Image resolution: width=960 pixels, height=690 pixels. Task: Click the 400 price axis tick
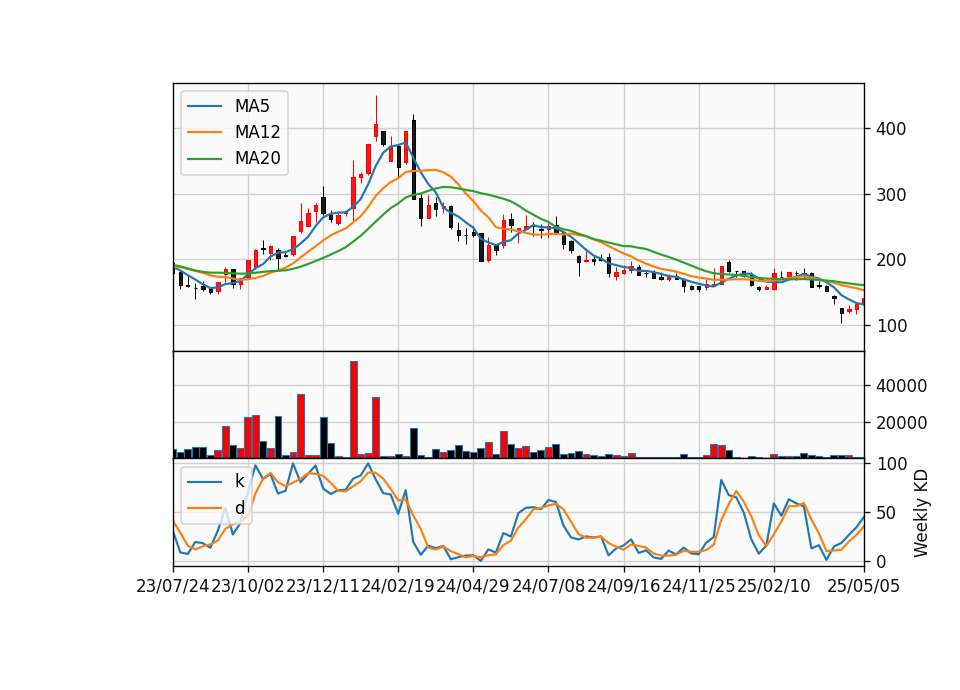click(891, 129)
